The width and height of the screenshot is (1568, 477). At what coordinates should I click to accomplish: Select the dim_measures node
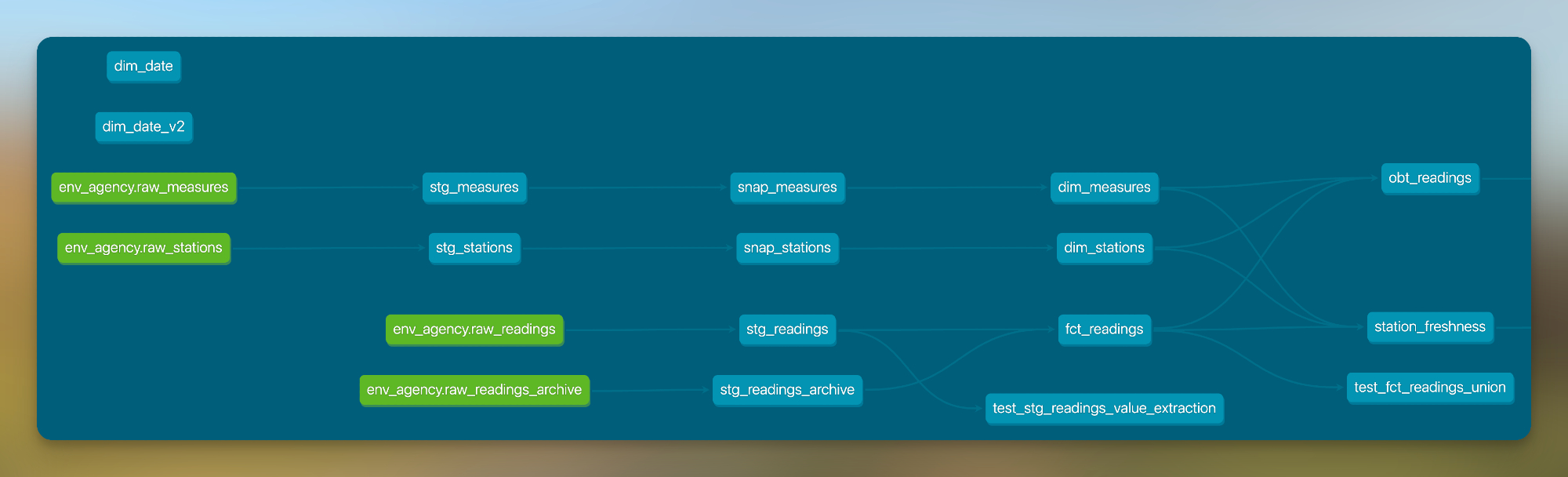[1104, 188]
